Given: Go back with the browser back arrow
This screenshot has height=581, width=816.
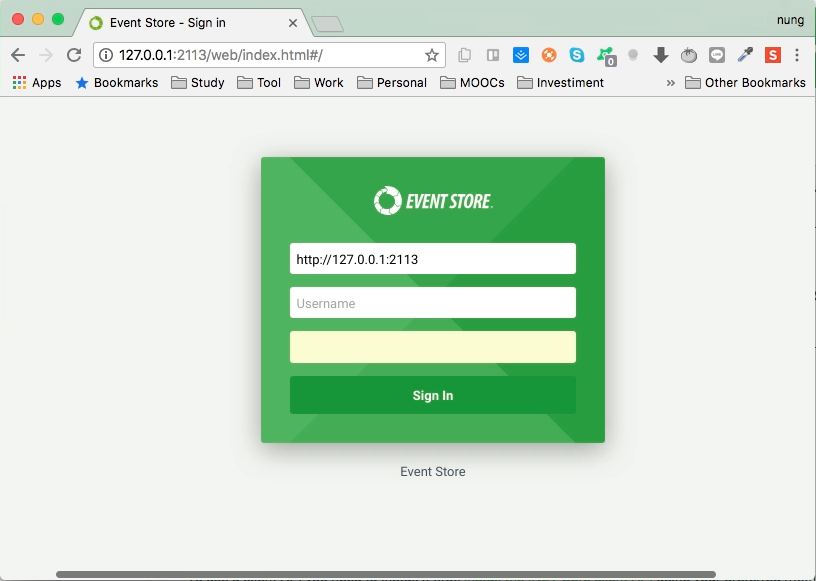Looking at the screenshot, I should (18, 55).
